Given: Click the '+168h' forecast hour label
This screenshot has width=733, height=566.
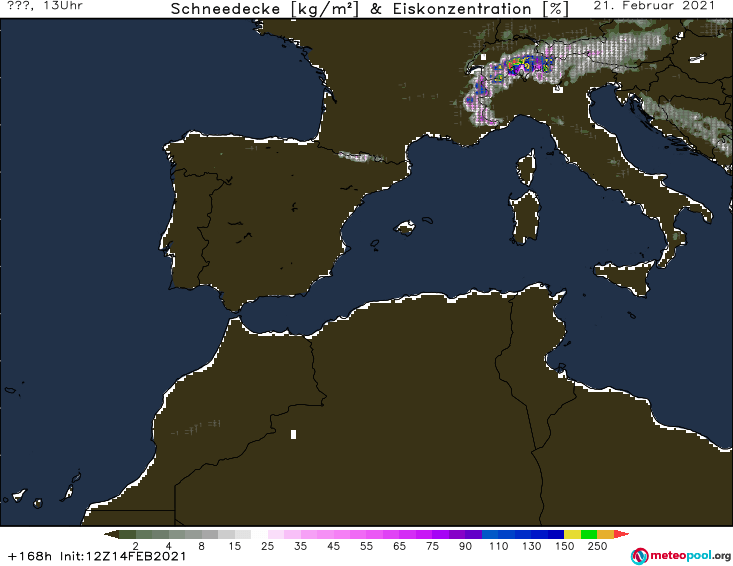Looking at the screenshot, I should [x=30, y=556].
